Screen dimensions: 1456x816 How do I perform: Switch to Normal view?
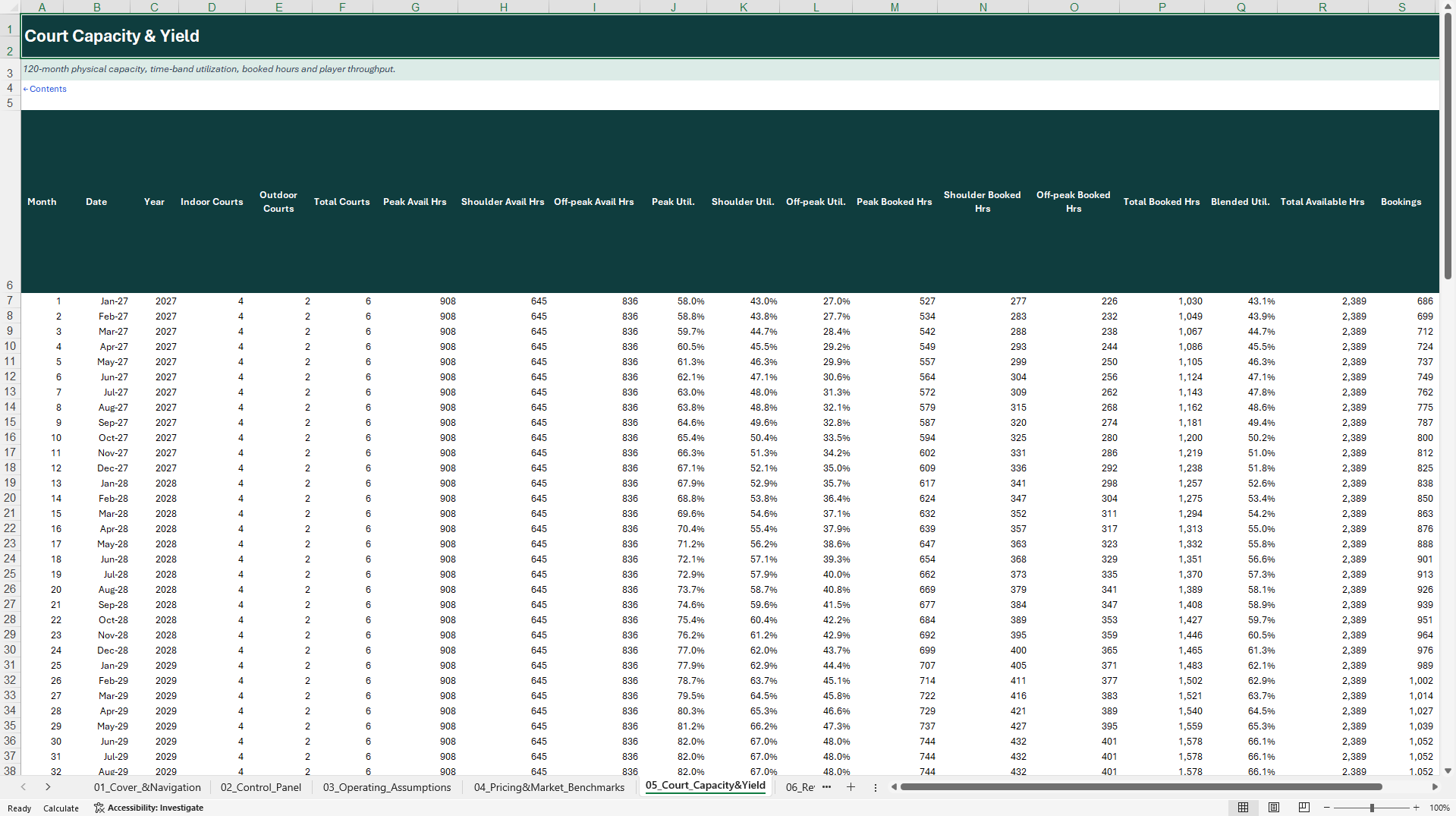(1243, 808)
